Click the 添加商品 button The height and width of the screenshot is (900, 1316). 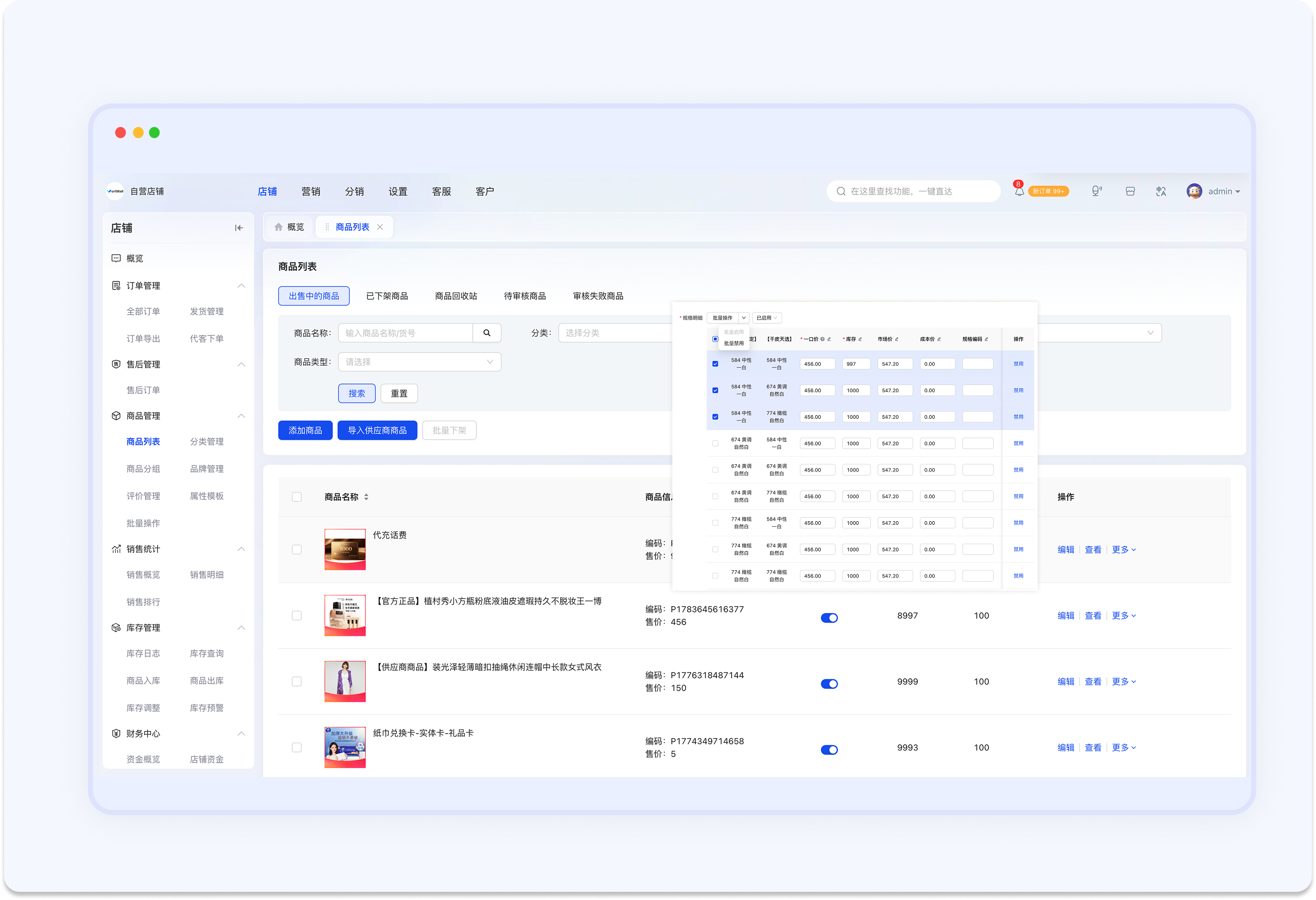tap(305, 431)
